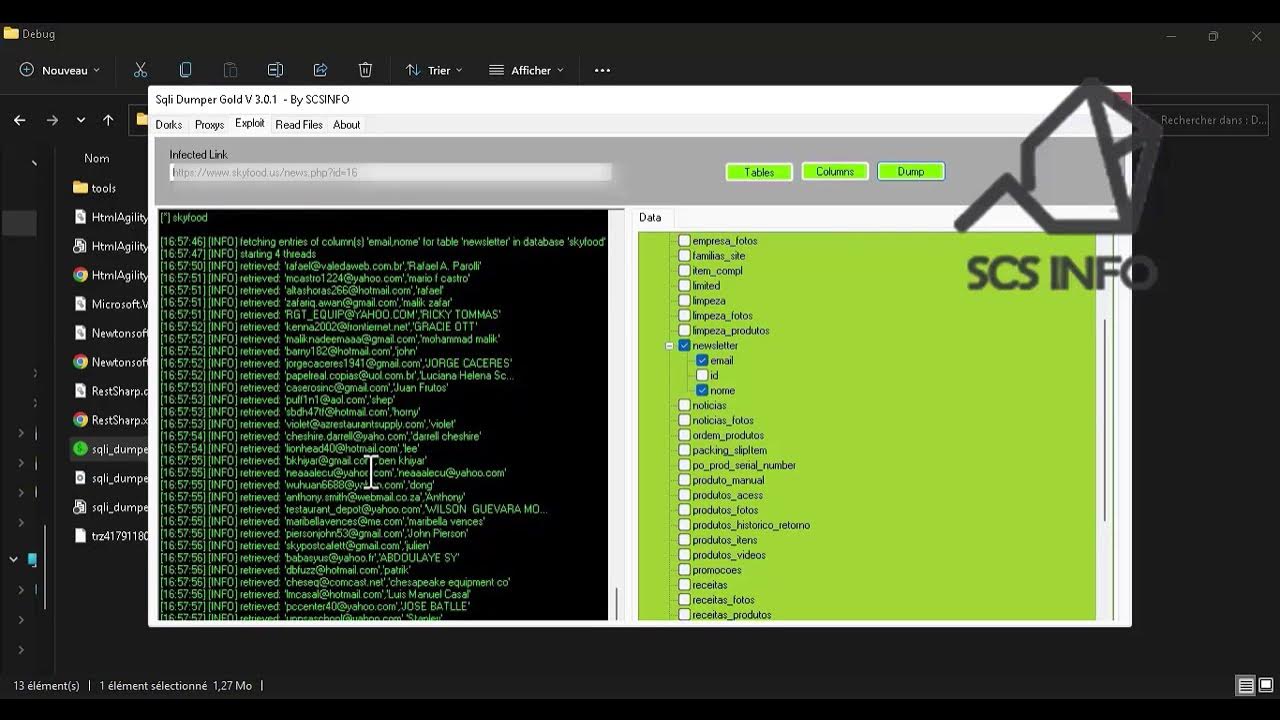Viewport: 1280px width, 720px height.
Task: Uncheck the email column checkbox
Action: coord(702,361)
